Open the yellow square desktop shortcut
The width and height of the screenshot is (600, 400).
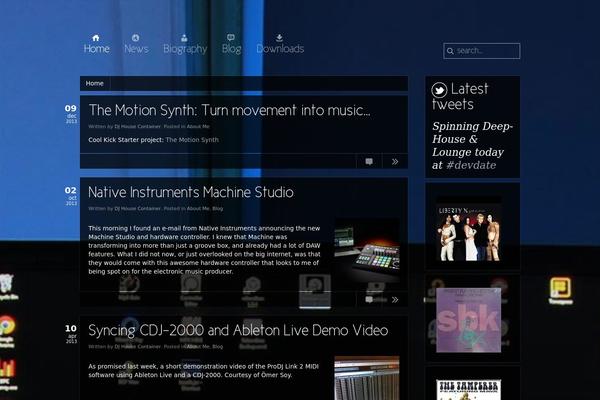point(561,291)
